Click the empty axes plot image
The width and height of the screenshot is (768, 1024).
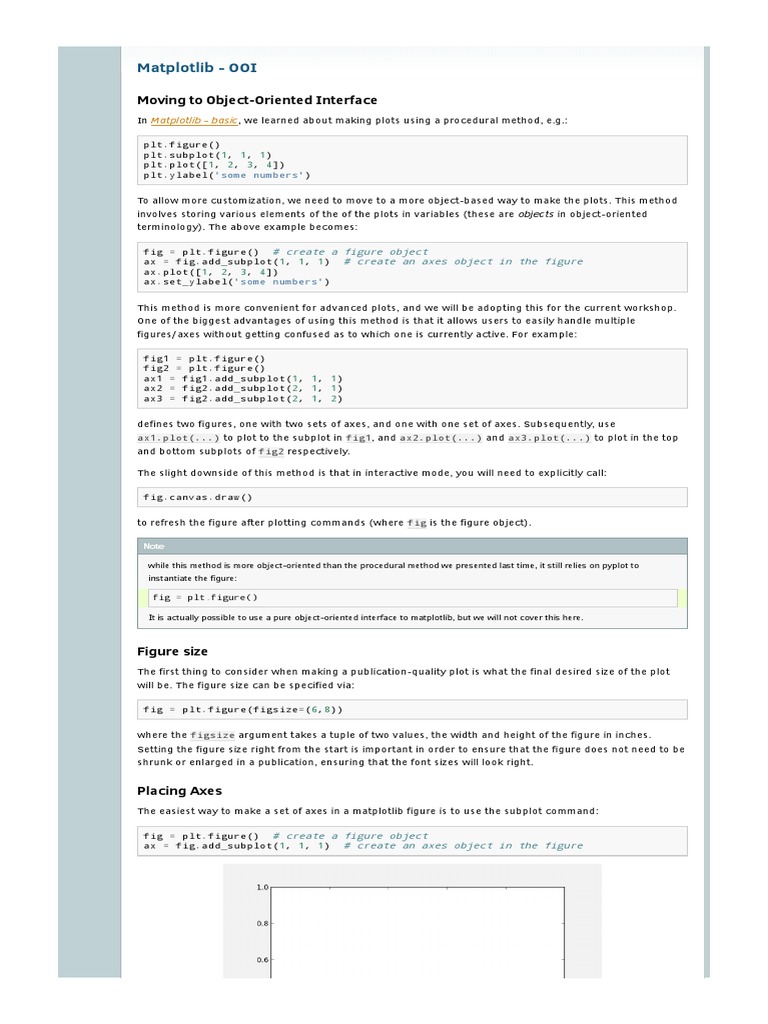tap(412, 921)
